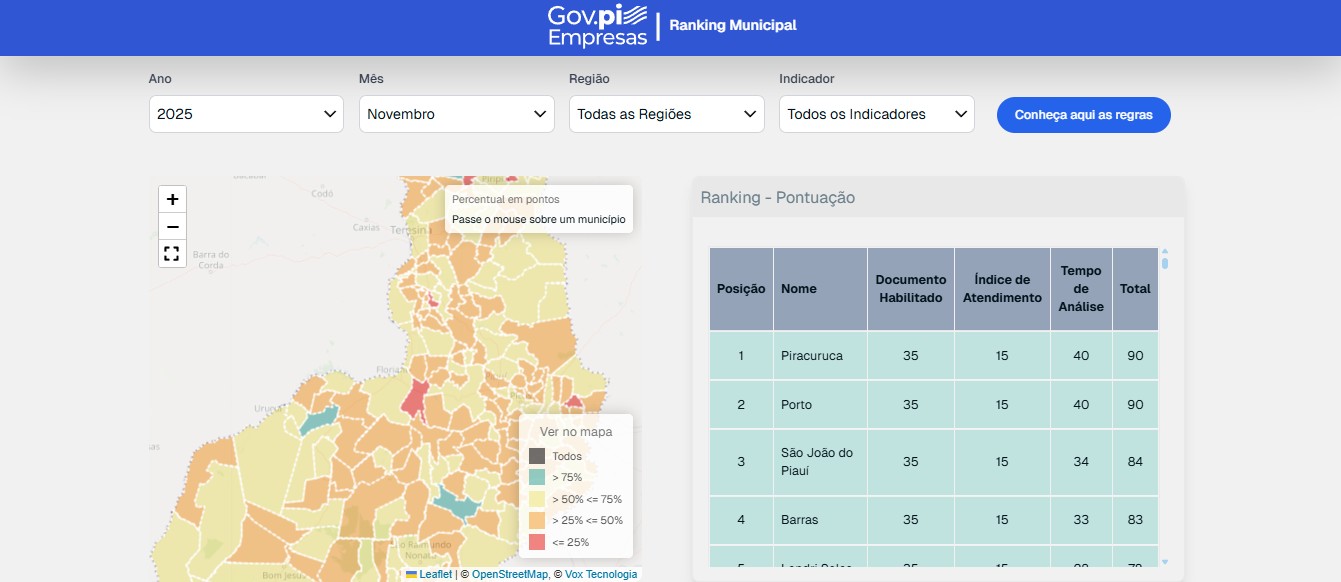Open the Mês dropdown showing Novembro
Image resolution: width=1341 pixels, height=582 pixels.
[x=456, y=113]
